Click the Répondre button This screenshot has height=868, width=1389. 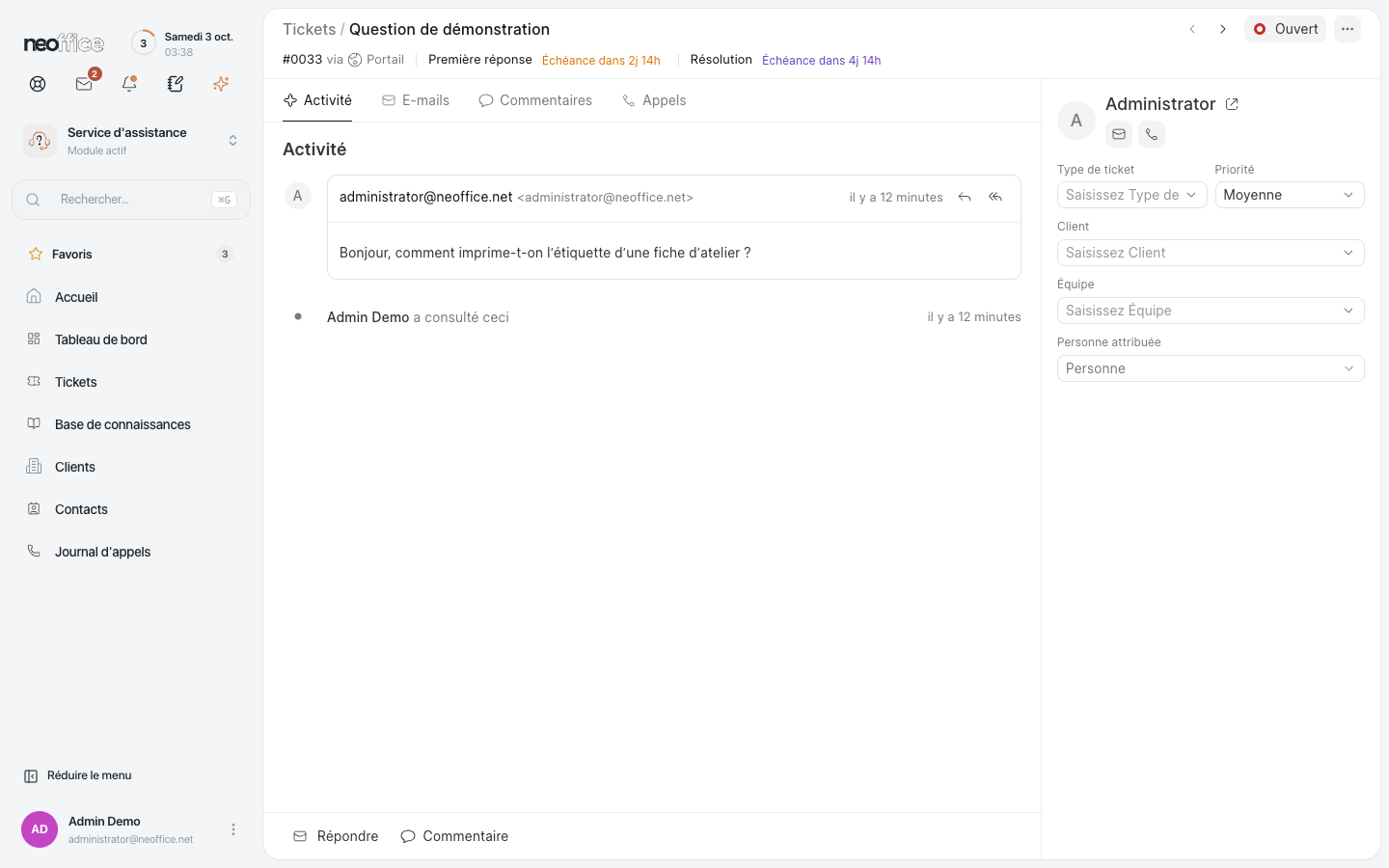336,836
